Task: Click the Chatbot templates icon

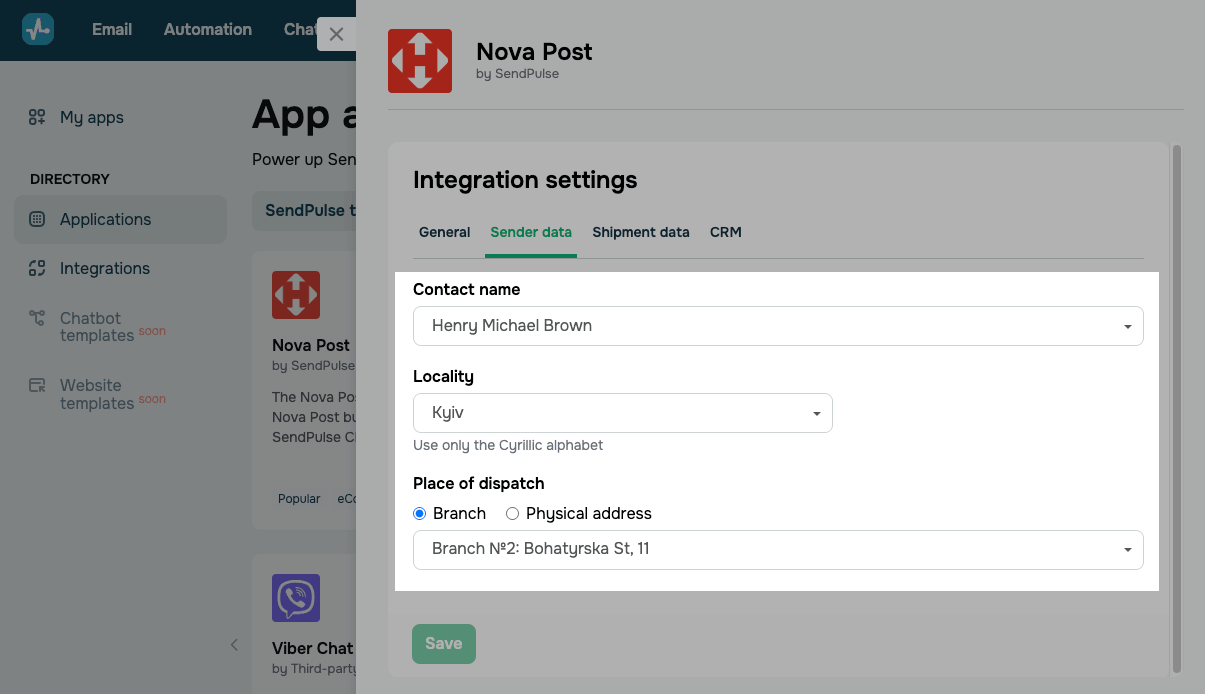Action: point(37,318)
